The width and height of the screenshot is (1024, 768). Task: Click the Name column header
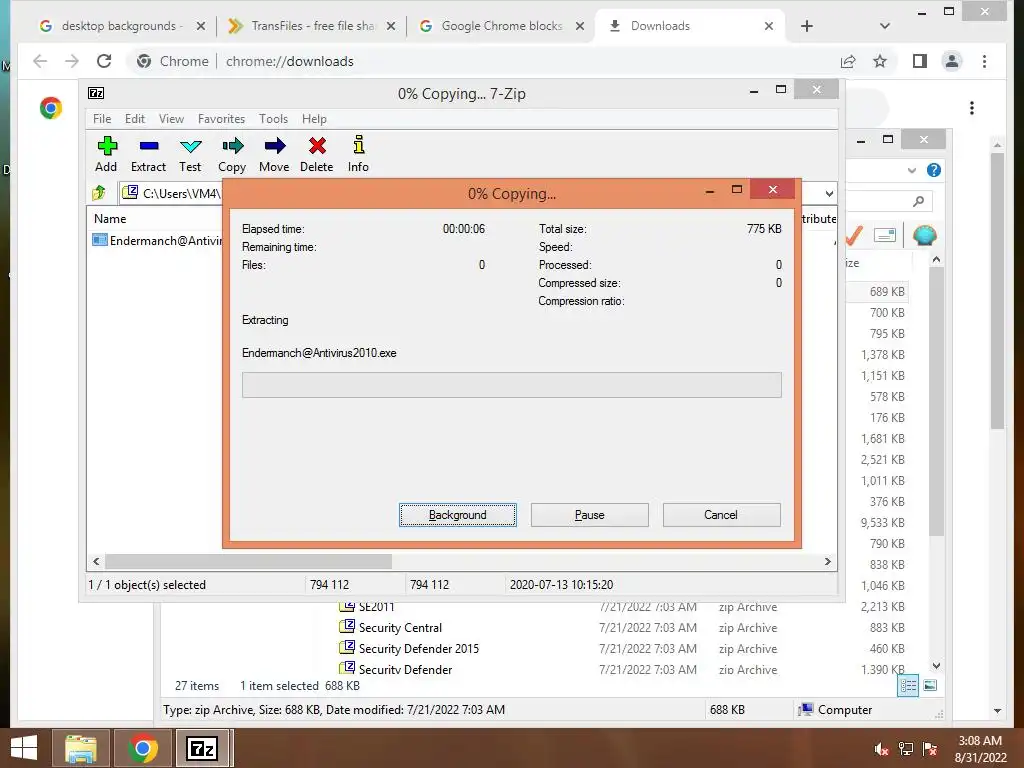pos(110,219)
